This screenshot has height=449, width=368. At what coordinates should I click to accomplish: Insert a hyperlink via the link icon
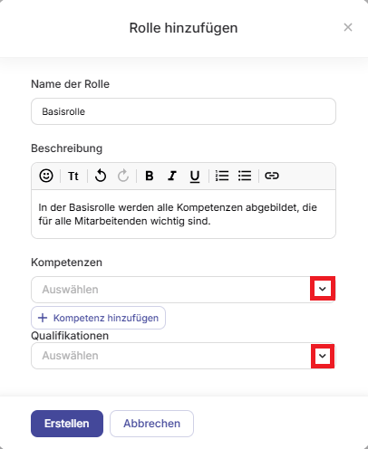[272, 175]
